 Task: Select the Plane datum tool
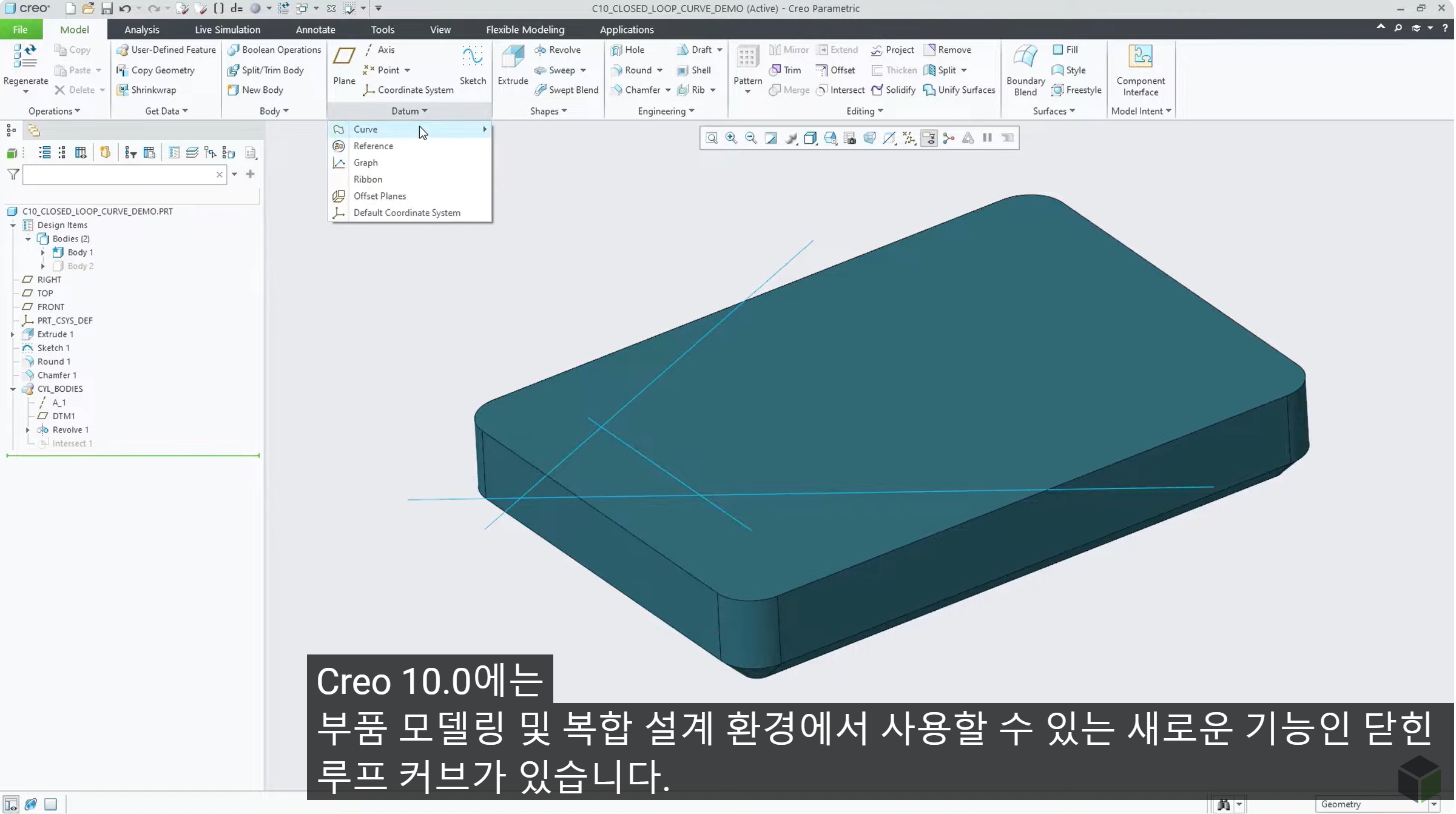(x=344, y=65)
